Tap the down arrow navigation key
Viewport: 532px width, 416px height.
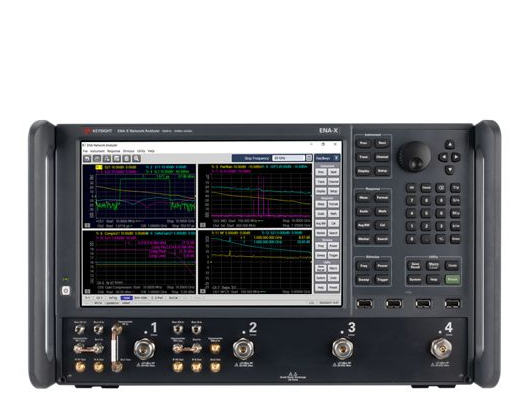[450, 169]
